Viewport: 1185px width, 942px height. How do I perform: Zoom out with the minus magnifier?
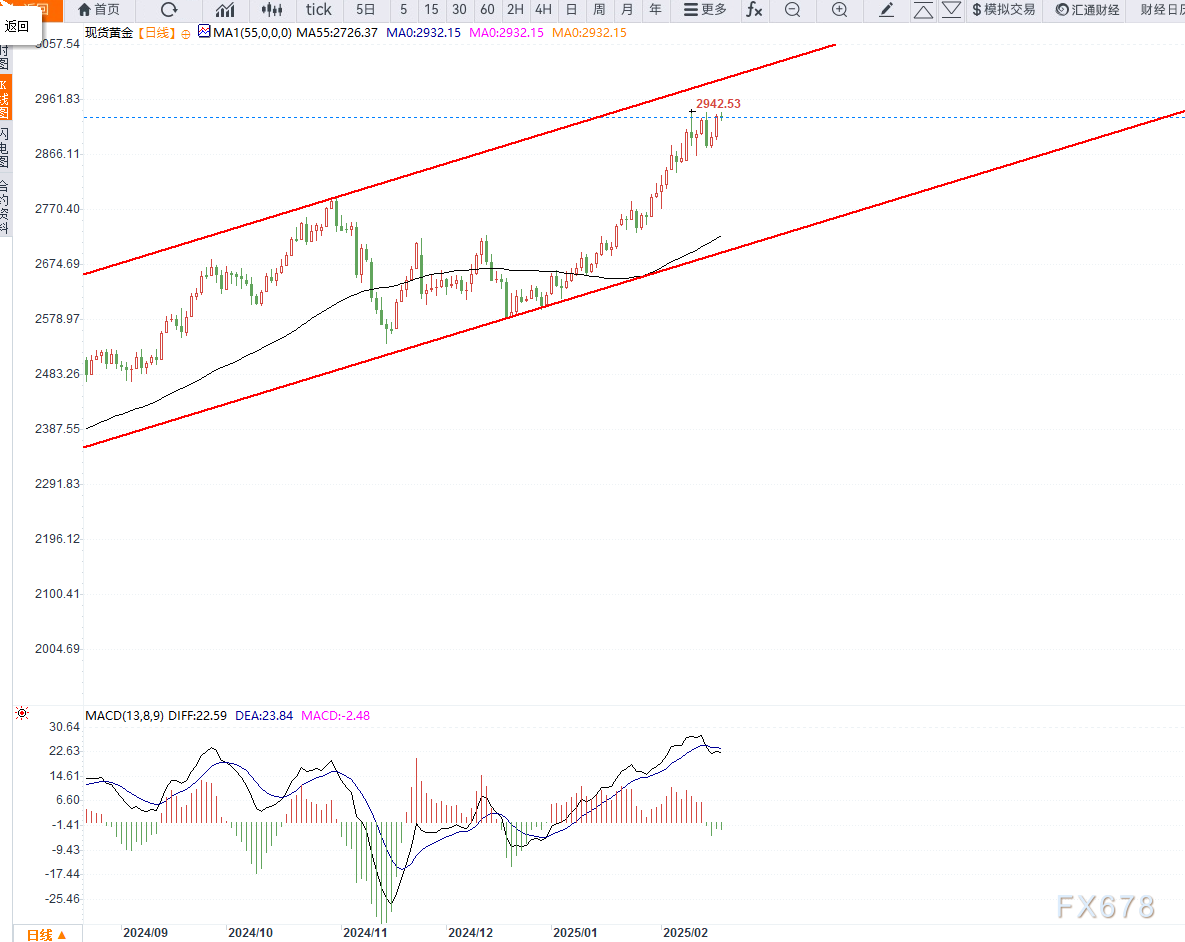click(x=792, y=10)
